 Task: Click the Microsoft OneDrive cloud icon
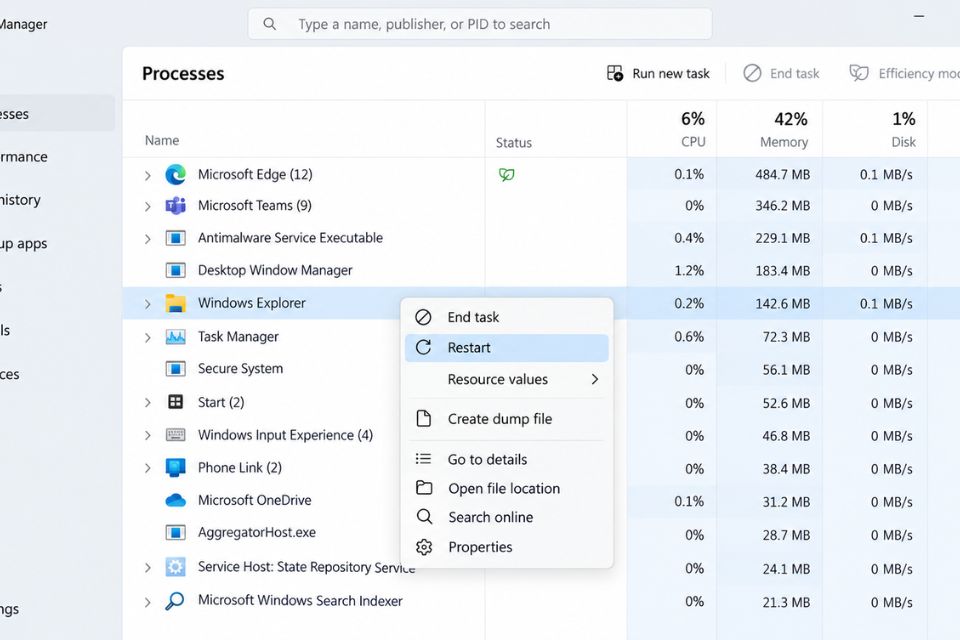[176, 500]
